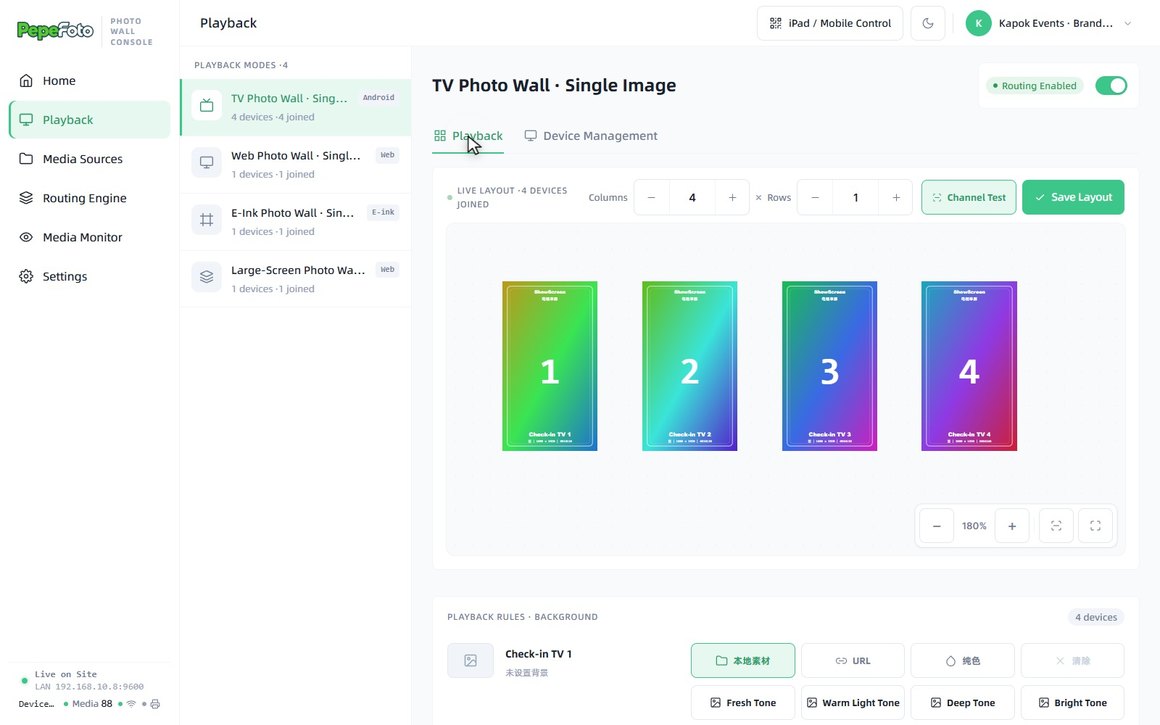Select the Check-in TV 3 screen thumbnail

(x=829, y=366)
